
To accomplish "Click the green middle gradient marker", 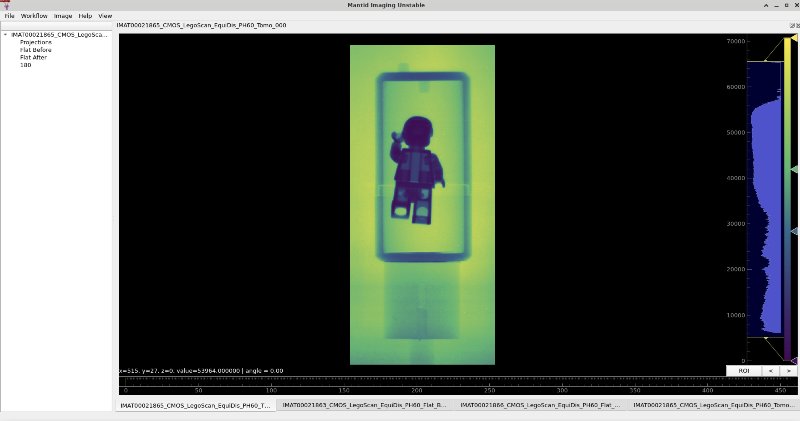I will tap(794, 169).
